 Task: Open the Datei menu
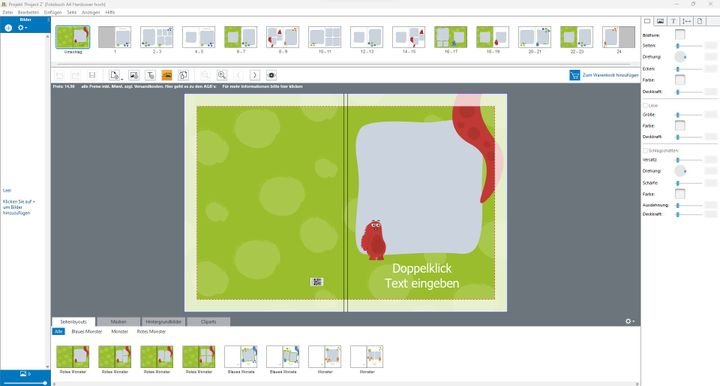(8, 12)
